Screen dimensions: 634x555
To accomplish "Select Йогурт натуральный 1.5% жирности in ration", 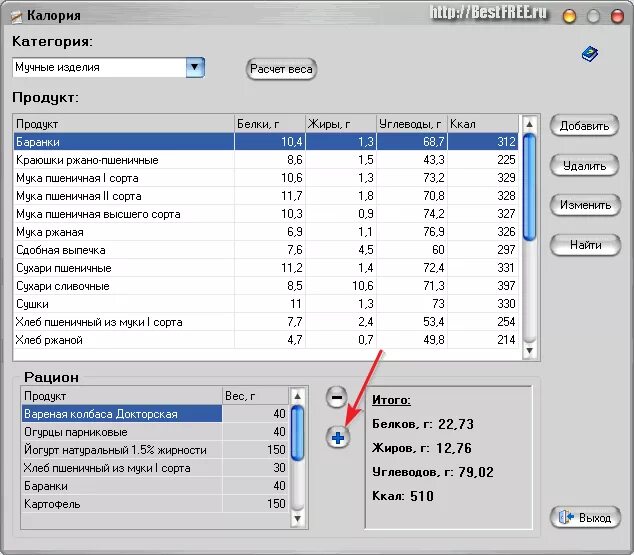I will pos(155,449).
